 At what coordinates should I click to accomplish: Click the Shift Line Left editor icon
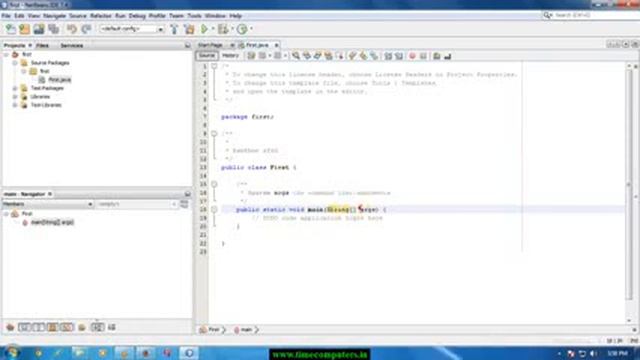(388, 56)
